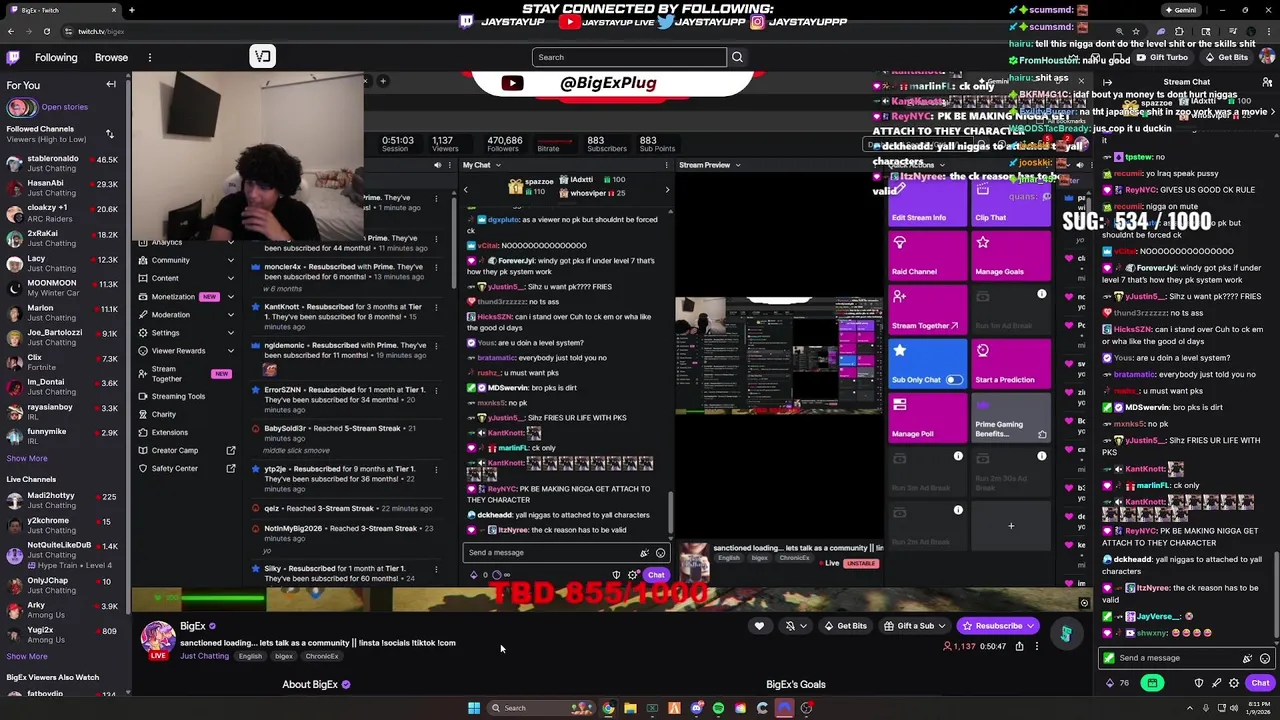Open the Following tab
Screen dimensions: 1280x720
coord(56,57)
